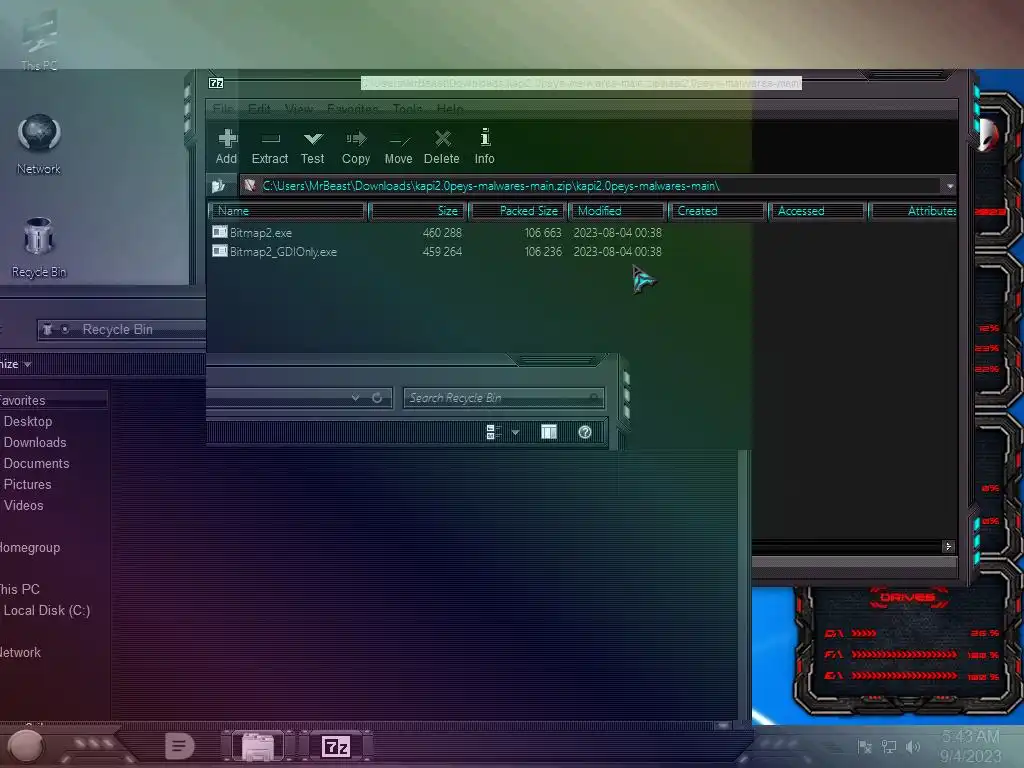This screenshot has width=1024, height=768.
Task: Sort by the Packed Size column
Action: click(x=519, y=211)
